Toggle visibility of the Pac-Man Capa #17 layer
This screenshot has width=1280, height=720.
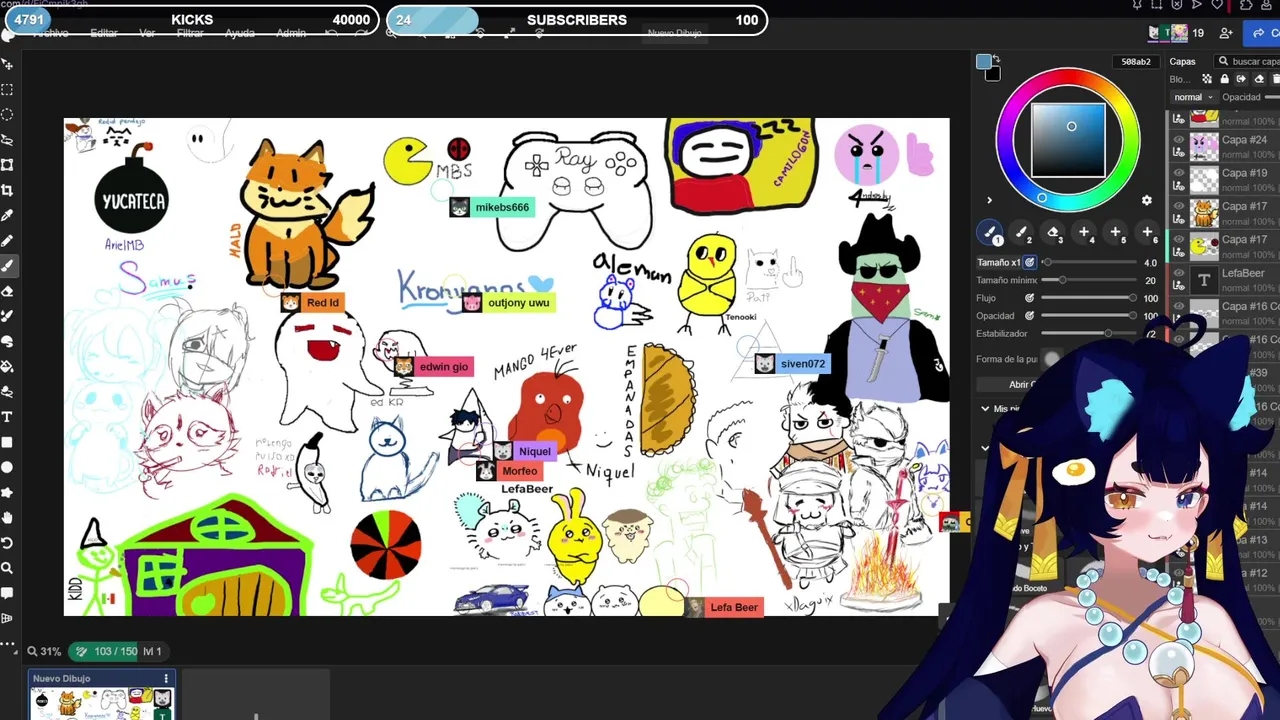tap(1179, 239)
